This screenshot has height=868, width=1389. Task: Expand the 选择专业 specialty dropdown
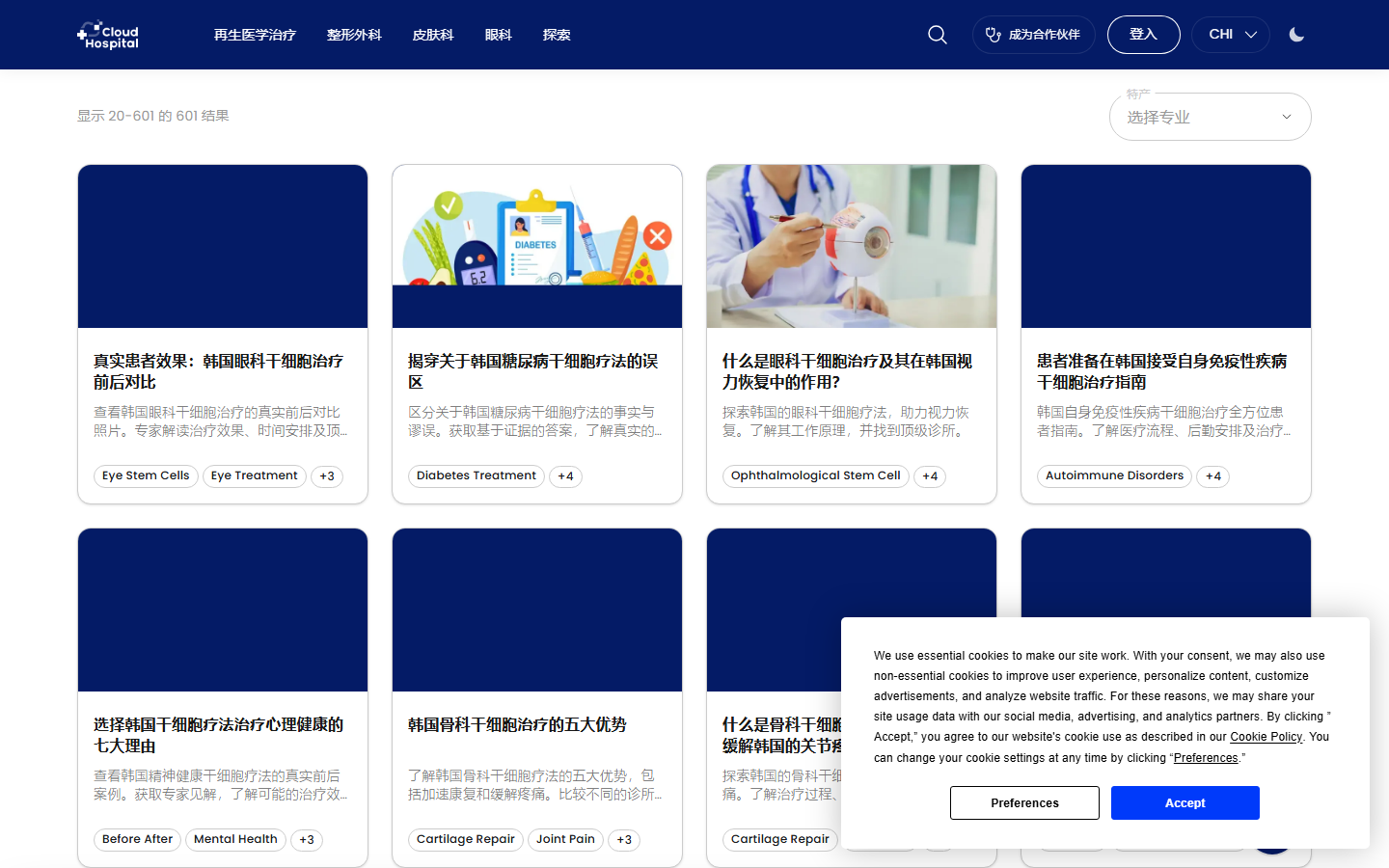coord(1210,117)
